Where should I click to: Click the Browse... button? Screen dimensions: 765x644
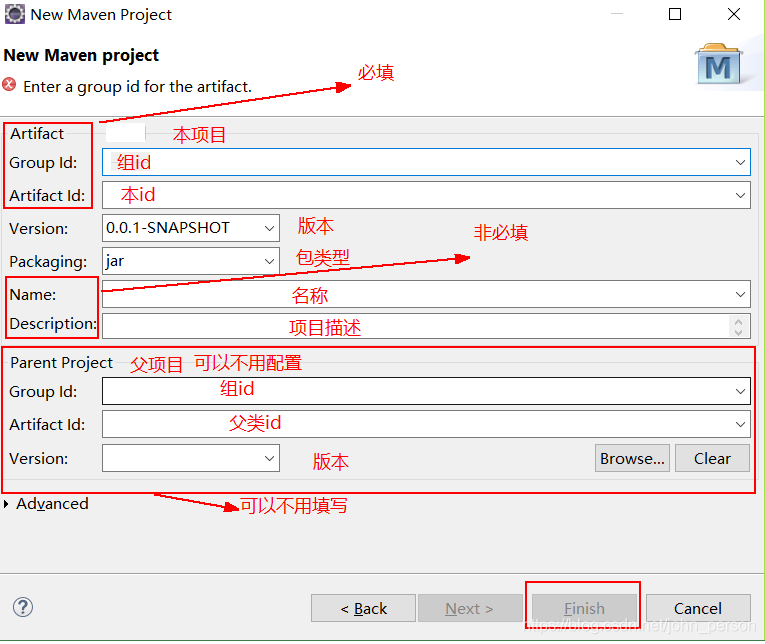[632, 458]
